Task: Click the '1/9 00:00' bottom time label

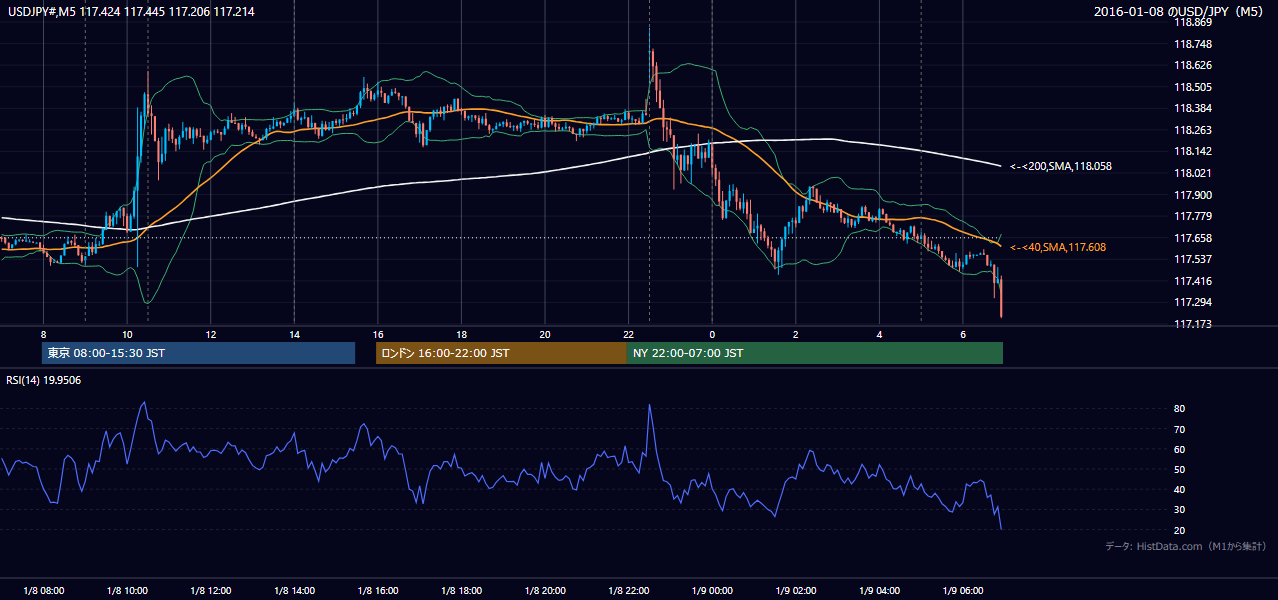Action: click(711, 590)
